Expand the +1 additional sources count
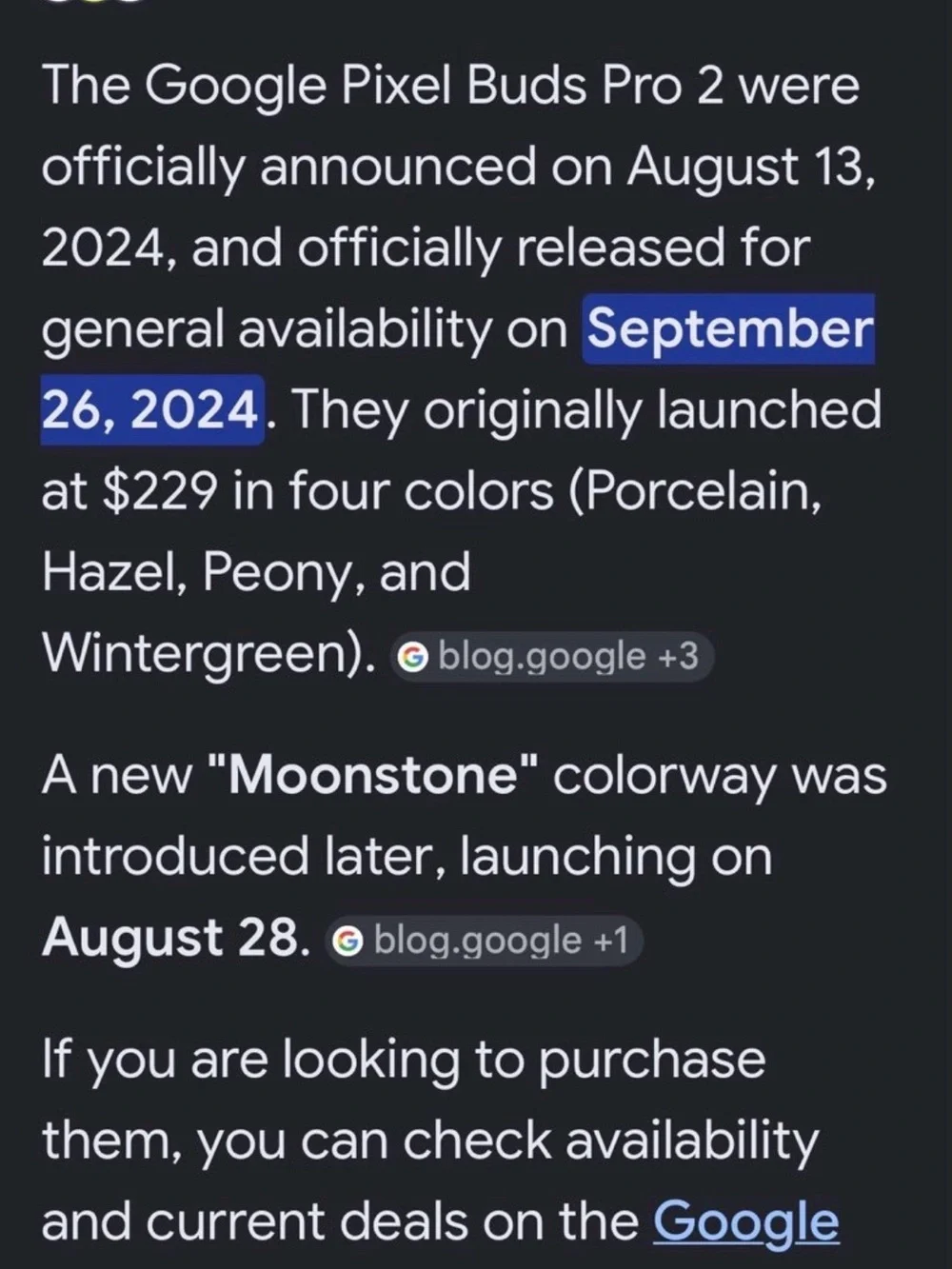952x1269 pixels. [x=610, y=942]
